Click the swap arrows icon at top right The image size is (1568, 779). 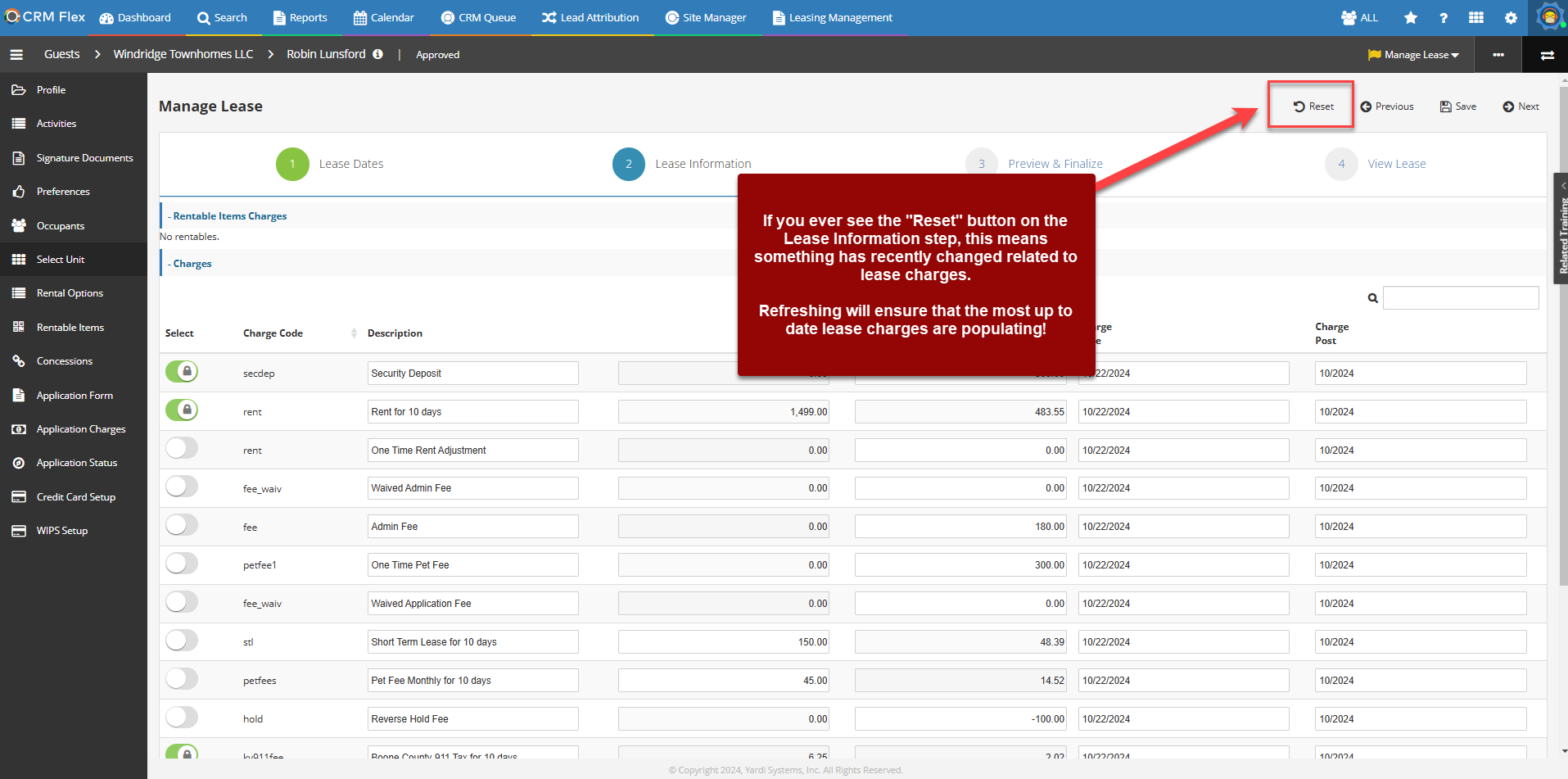pos(1547,55)
